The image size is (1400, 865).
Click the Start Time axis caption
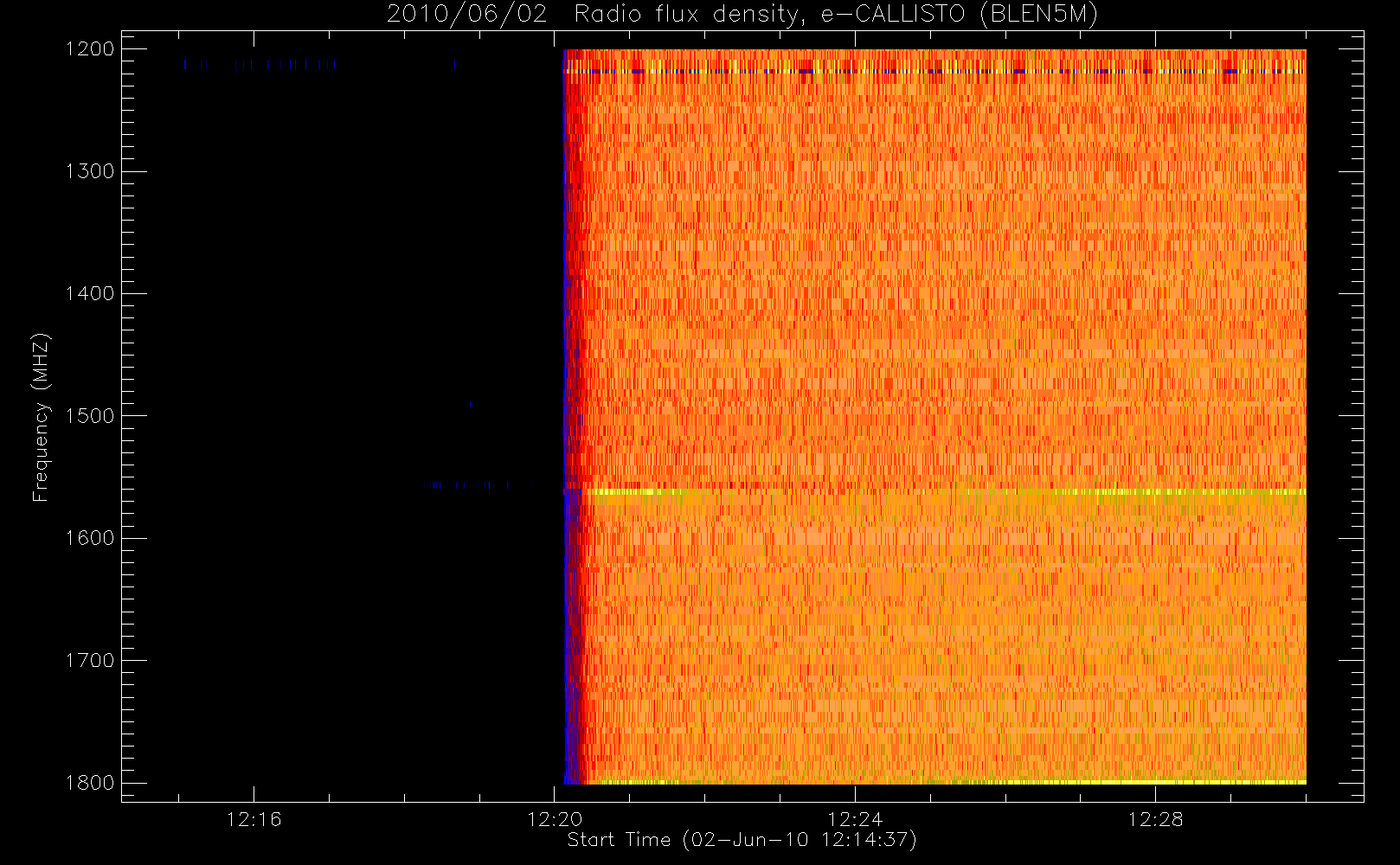click(742, 840)
